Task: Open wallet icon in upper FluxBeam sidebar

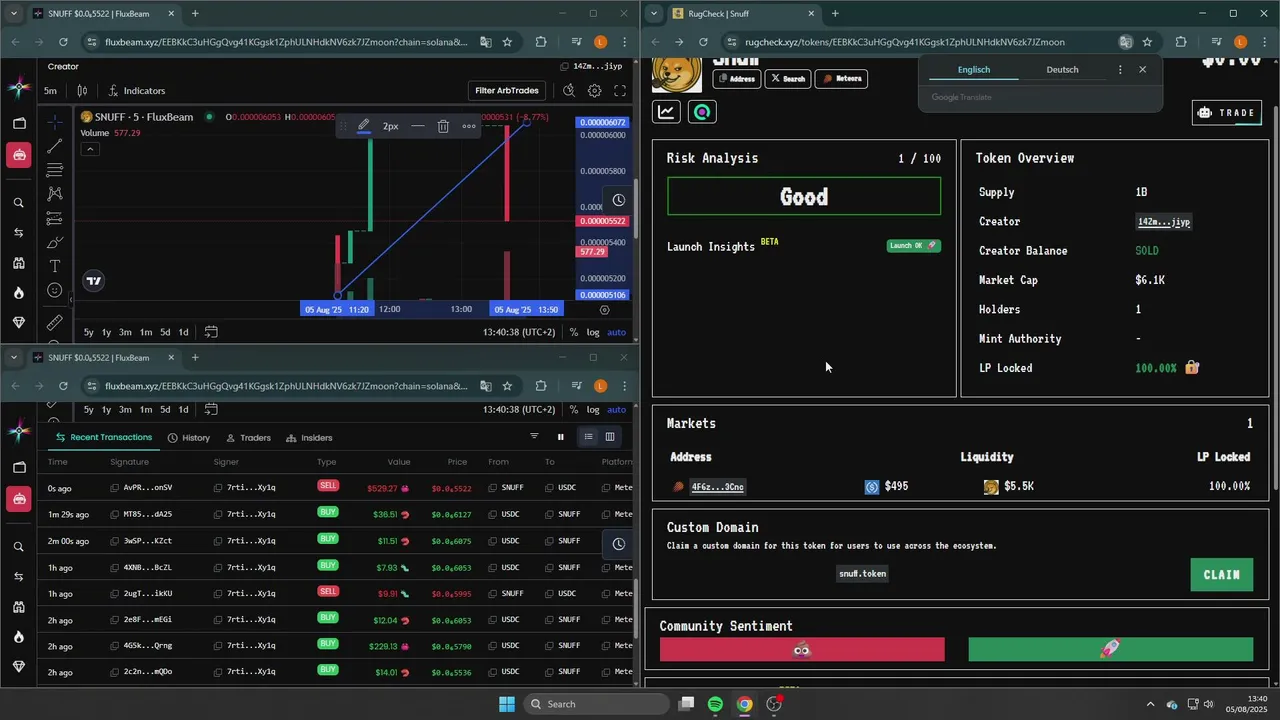Action: (19, 124)
